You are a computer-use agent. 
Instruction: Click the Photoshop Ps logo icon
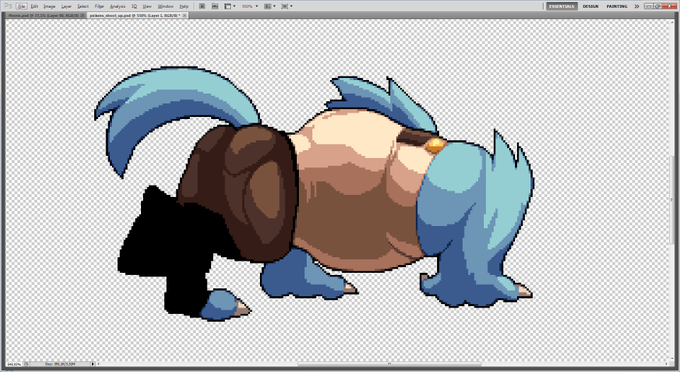click(x=7, y=6)
